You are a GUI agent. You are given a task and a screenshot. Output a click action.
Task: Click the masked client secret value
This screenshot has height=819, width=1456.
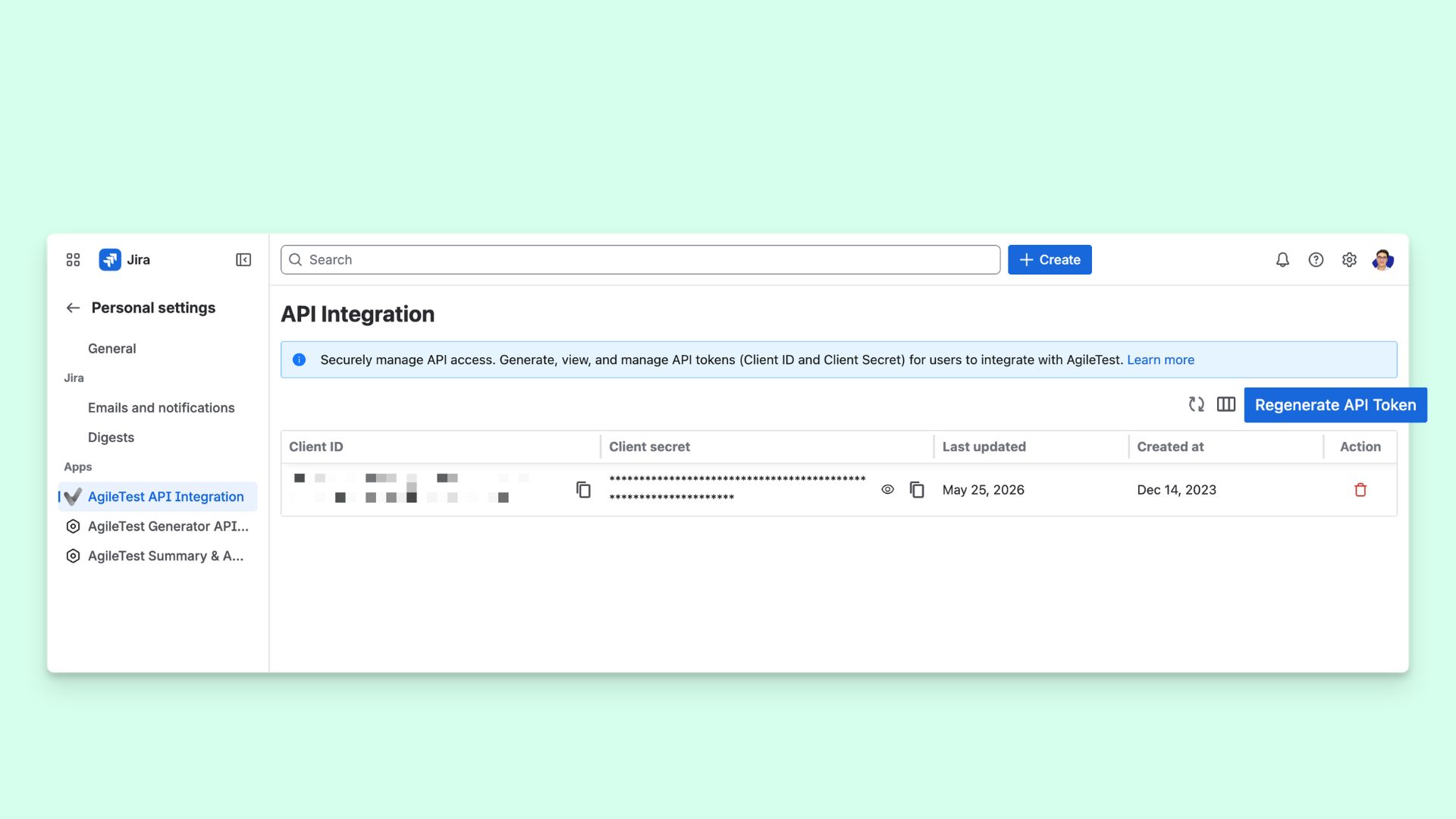point(737,488)
